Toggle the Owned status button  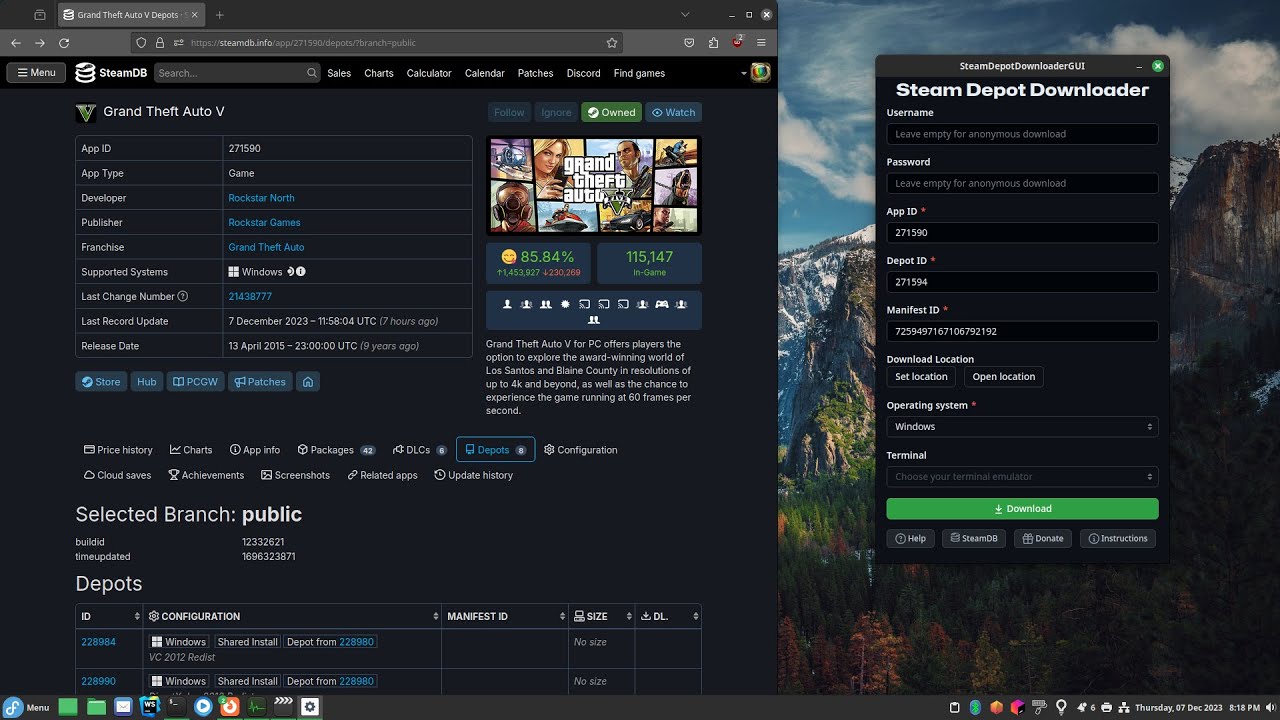611,112
